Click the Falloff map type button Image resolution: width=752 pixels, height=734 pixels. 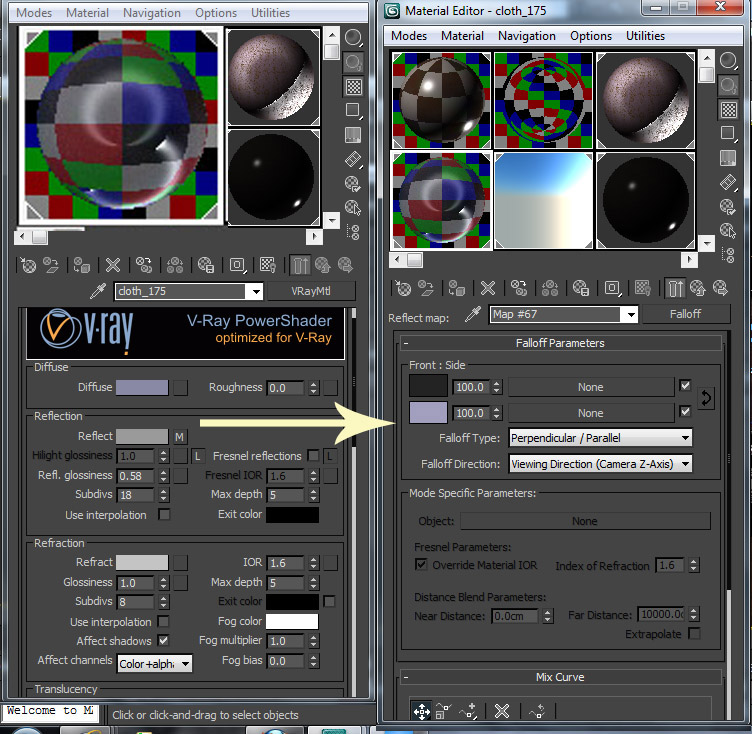pyautogui.click(x=685, y=314)
